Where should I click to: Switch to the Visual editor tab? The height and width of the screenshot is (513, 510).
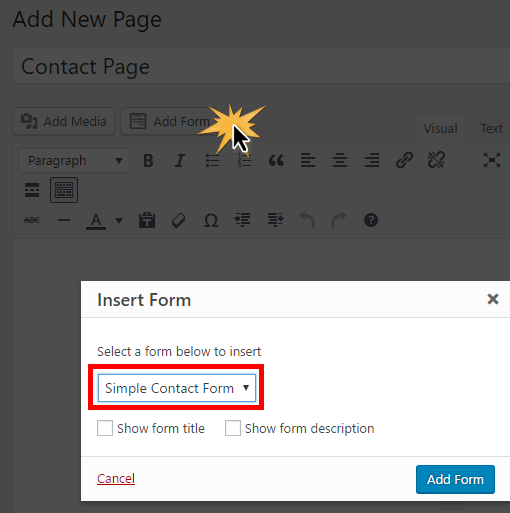tap(440, 128)
